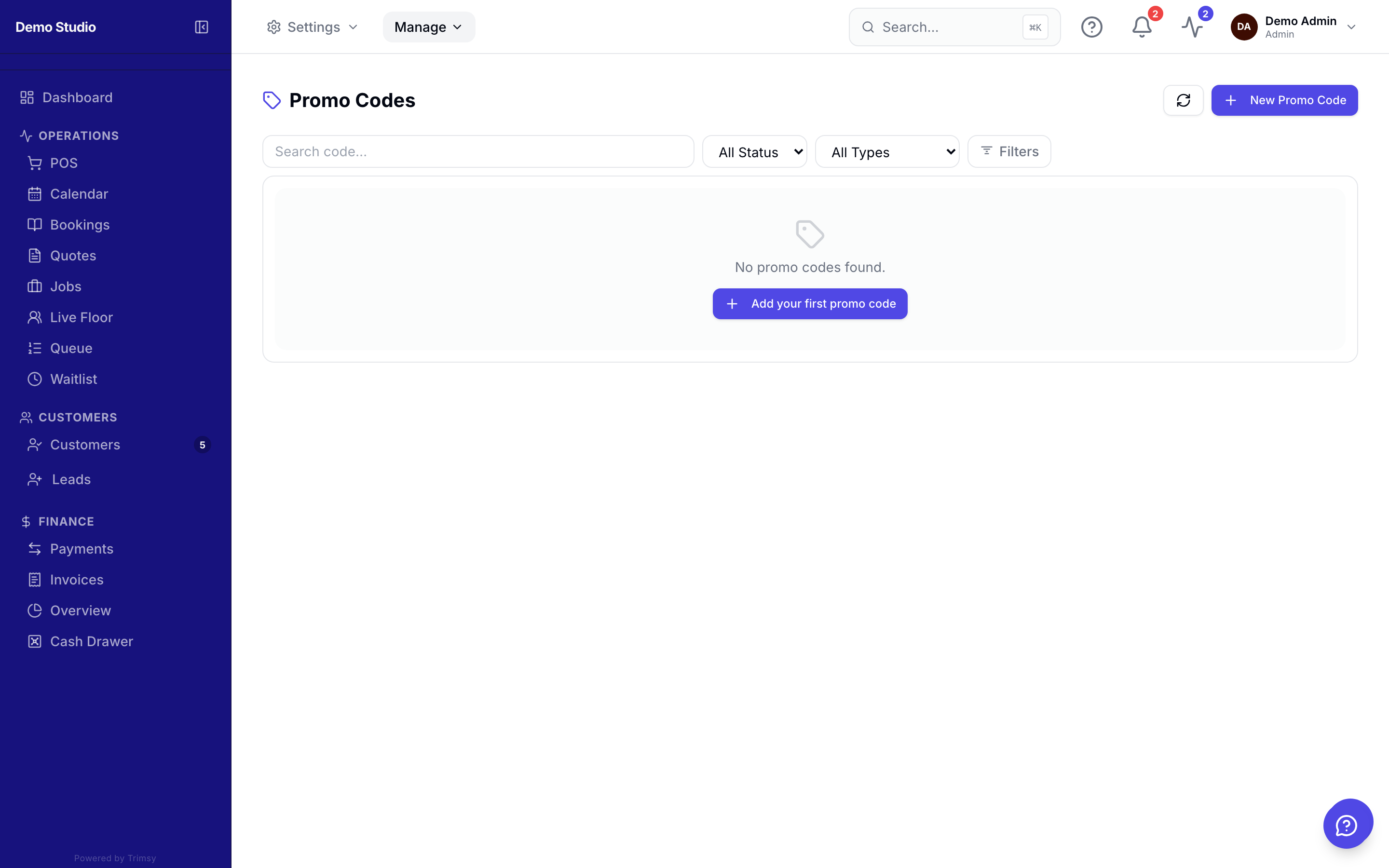
Task: Open the activity pulse icon
Action: pyautogui.click(x=1192, y=27)
